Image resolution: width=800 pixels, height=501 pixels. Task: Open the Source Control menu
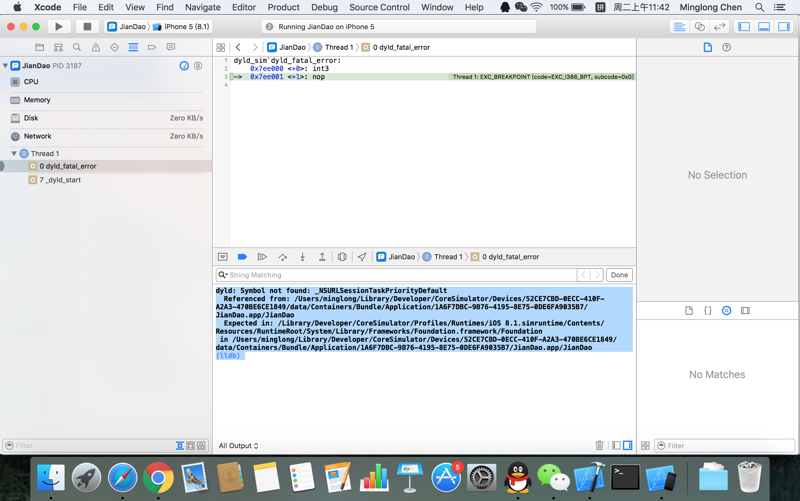click(379, 7)
